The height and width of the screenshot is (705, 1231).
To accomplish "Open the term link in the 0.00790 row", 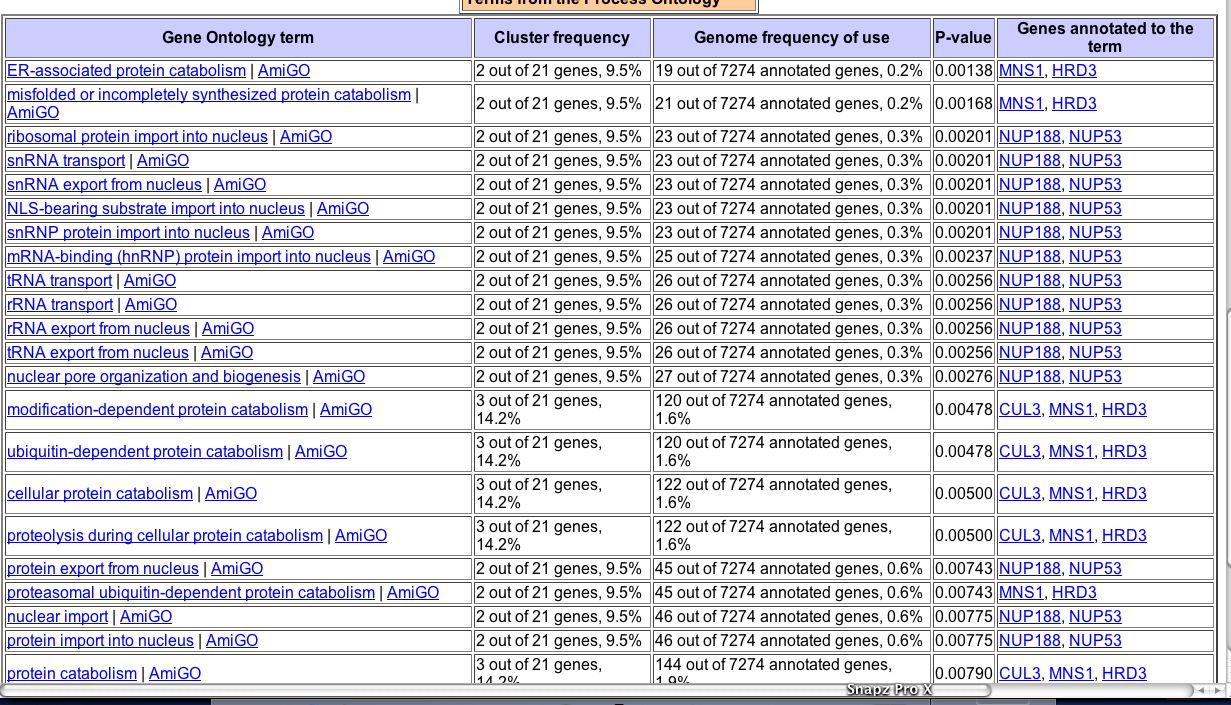I will [x=72, y=674].
